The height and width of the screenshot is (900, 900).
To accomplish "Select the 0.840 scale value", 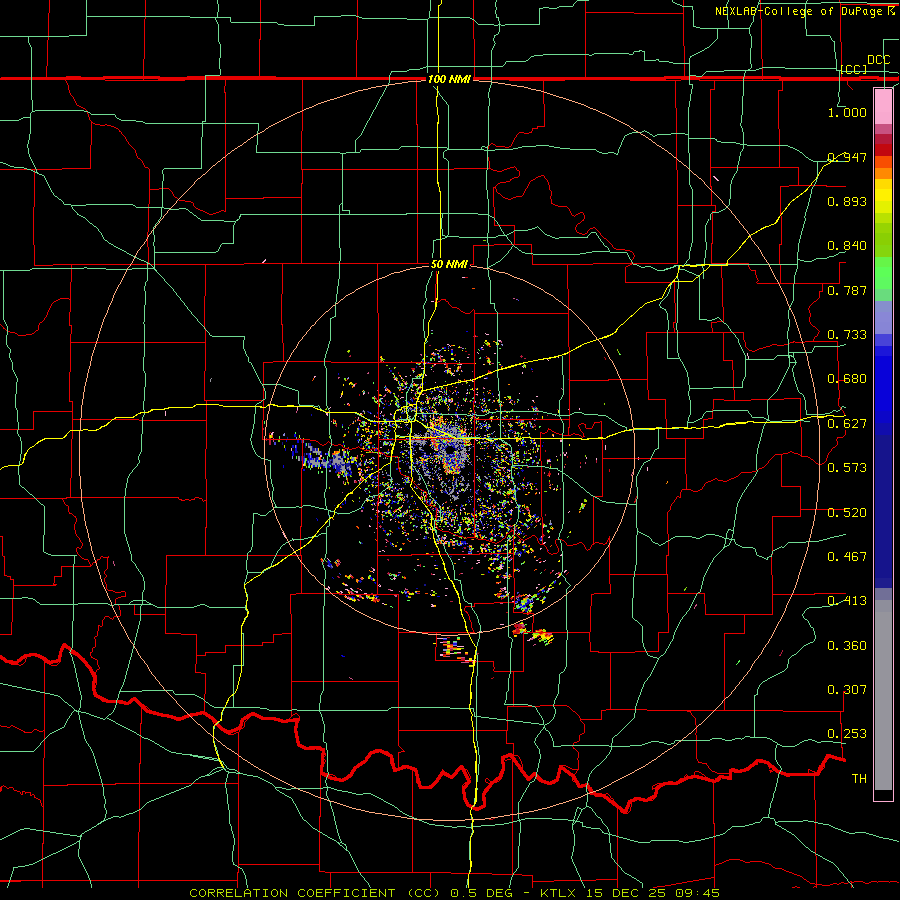I will tap(847, 246).
